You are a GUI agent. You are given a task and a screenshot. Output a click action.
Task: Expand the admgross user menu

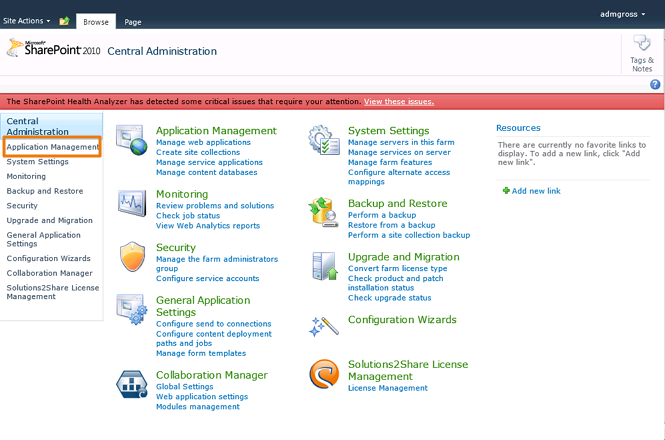623,14
